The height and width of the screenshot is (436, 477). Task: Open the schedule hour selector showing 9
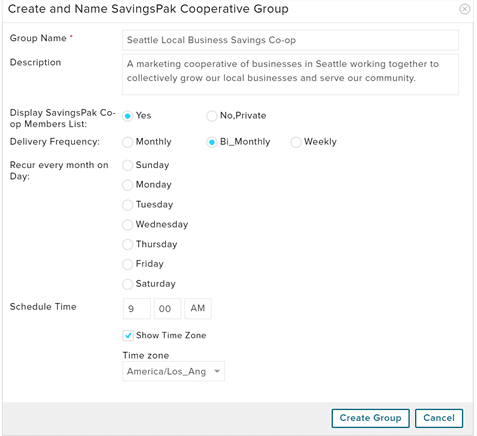coord(137,309)
